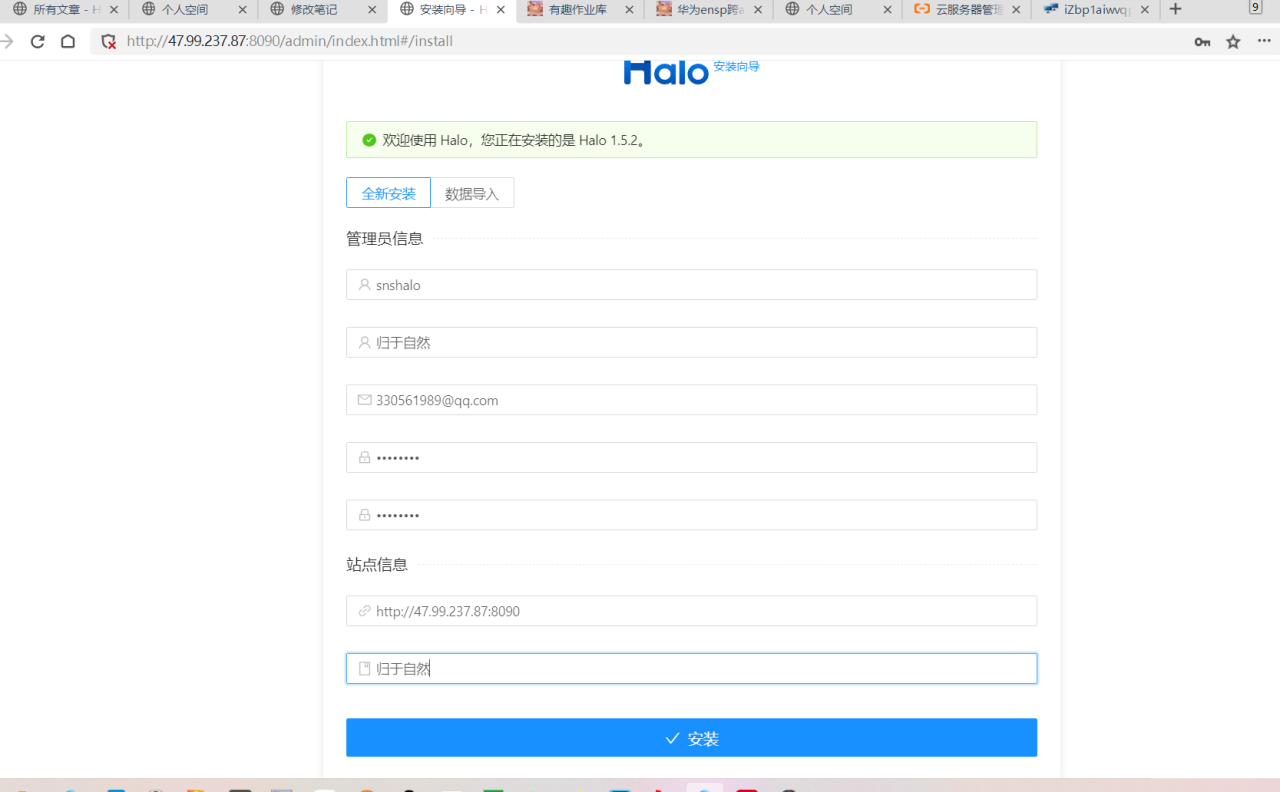Select the 全新安装 option
The image size is (1280, 792).
[x=388, y=194]
